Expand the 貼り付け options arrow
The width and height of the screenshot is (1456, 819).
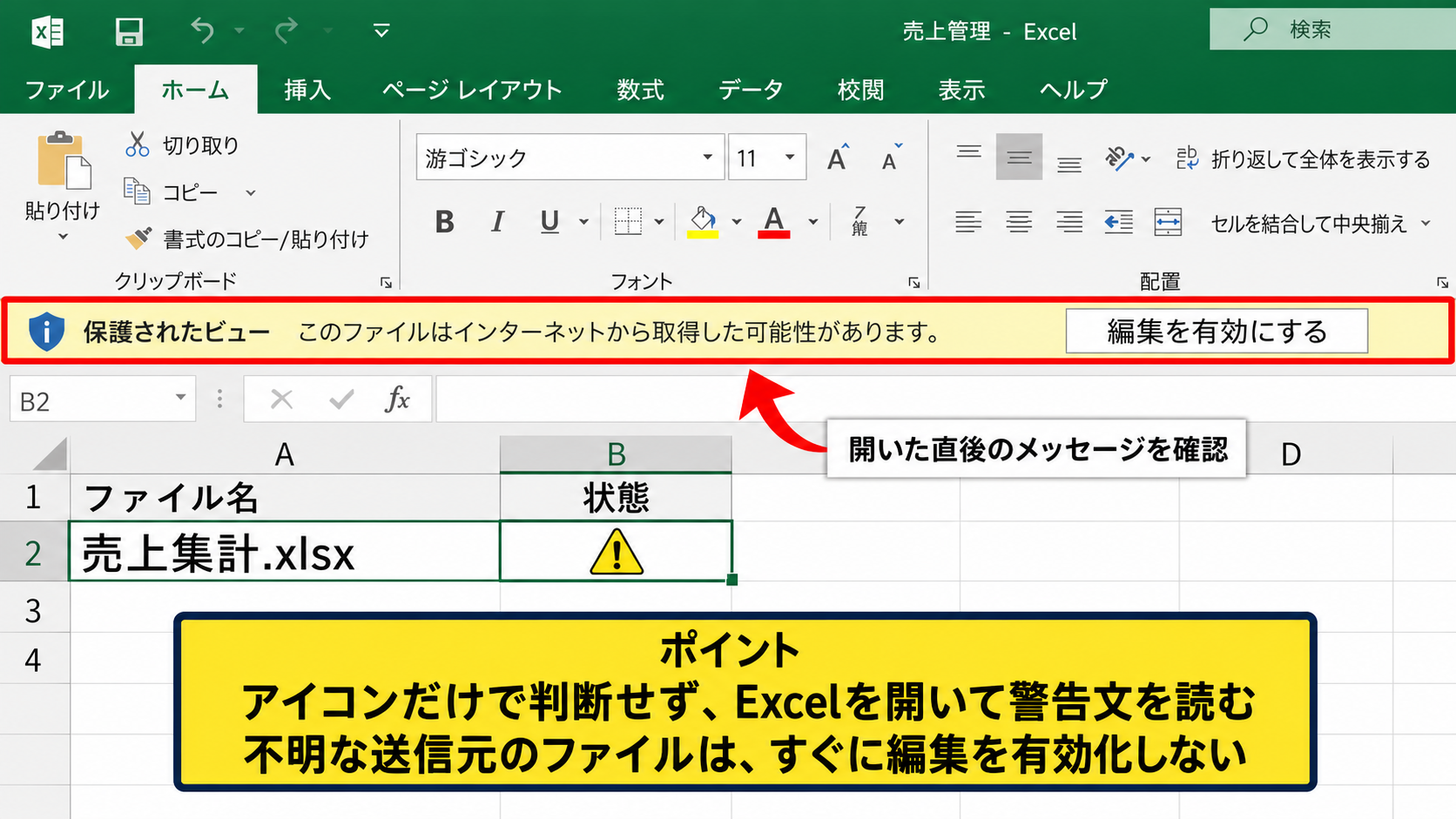pyautogui.click(x=63, y=237)
